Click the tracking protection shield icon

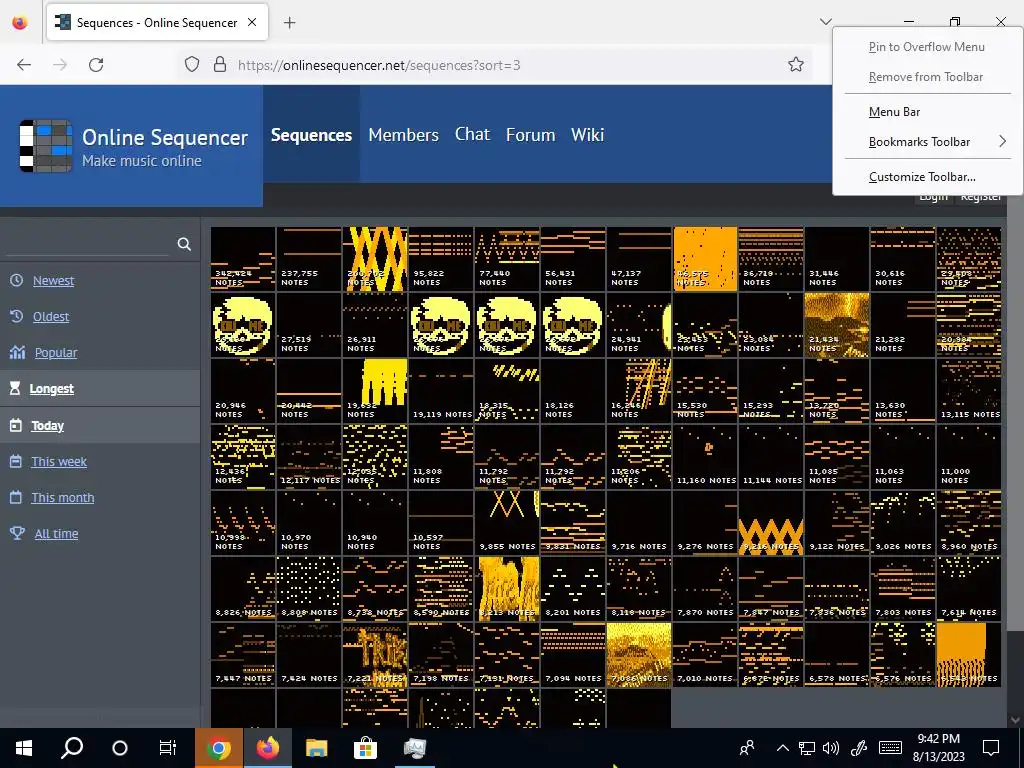[191, 65]
